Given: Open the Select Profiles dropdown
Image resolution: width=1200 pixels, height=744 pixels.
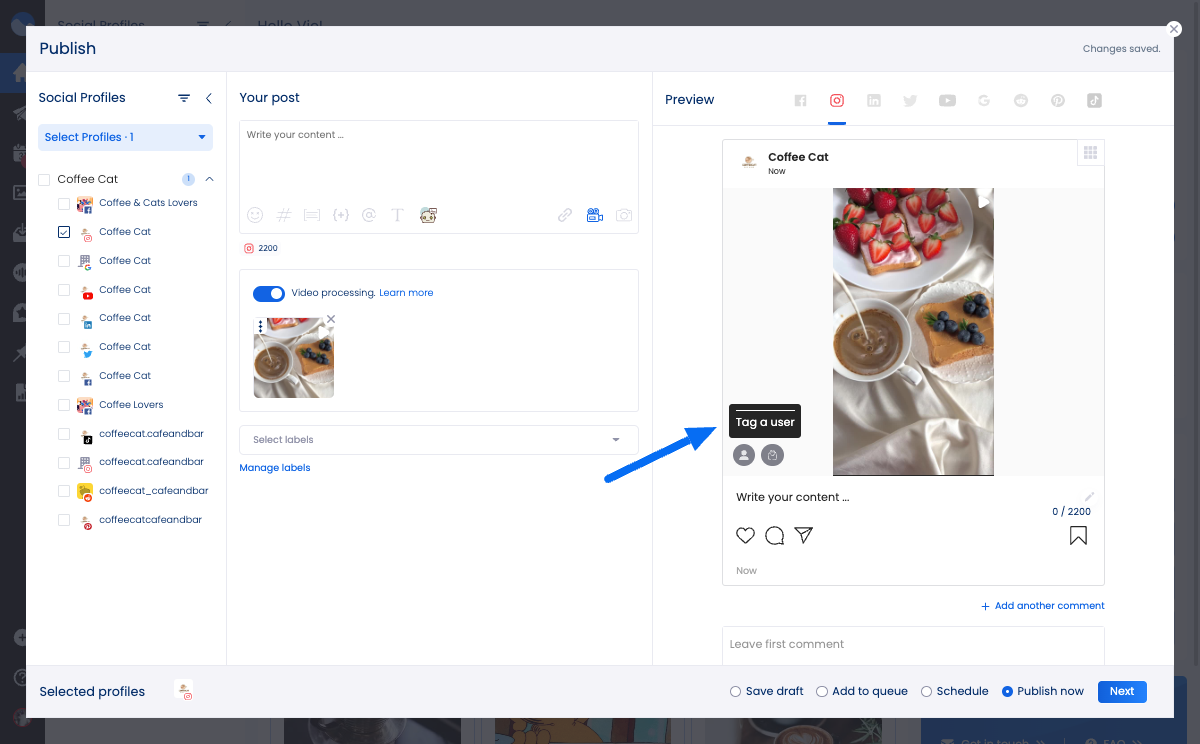Looking at the screenshot, I should click(x=125, y=137).
